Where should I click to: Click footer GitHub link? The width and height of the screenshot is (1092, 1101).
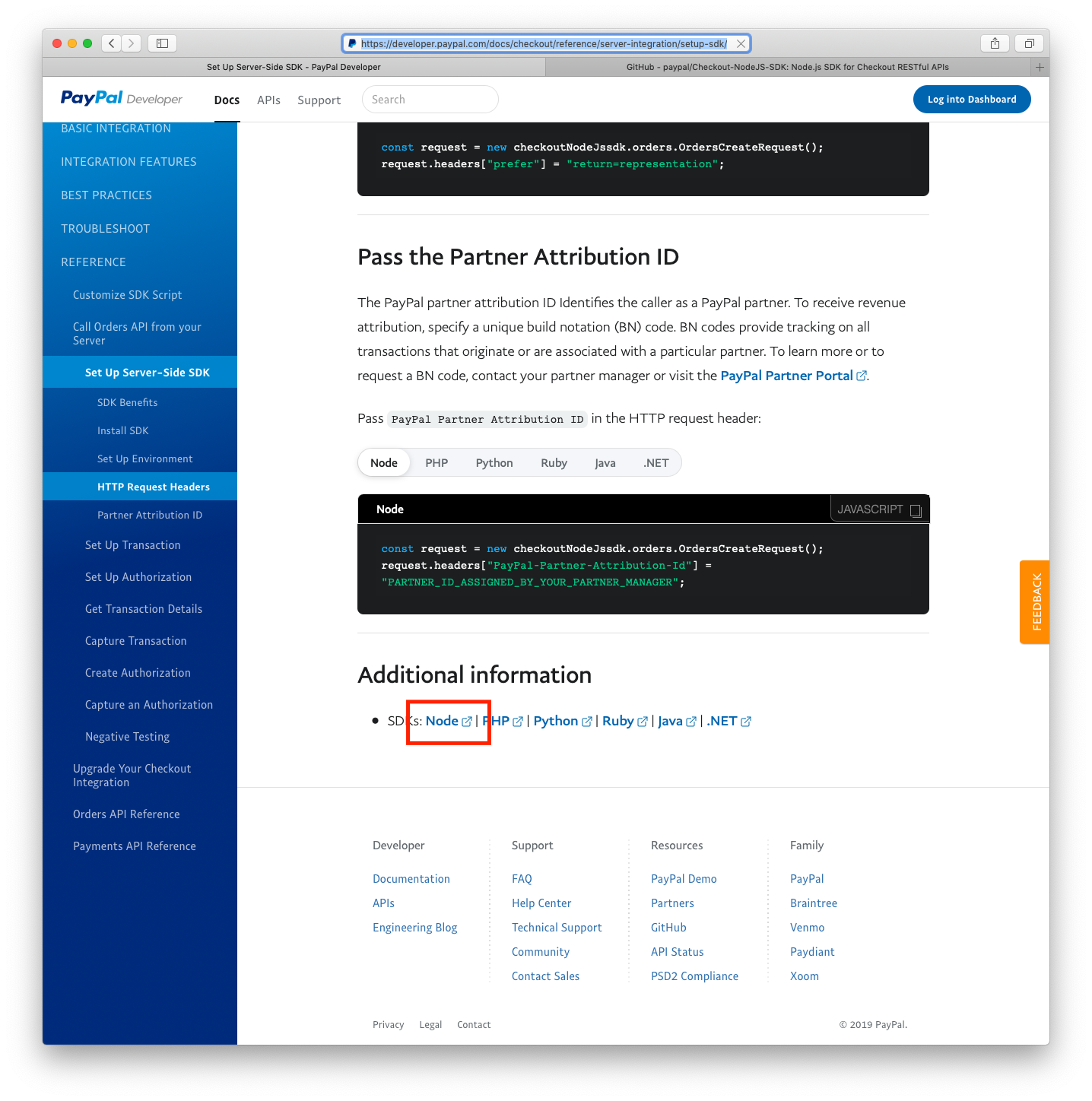pos(668,928)
